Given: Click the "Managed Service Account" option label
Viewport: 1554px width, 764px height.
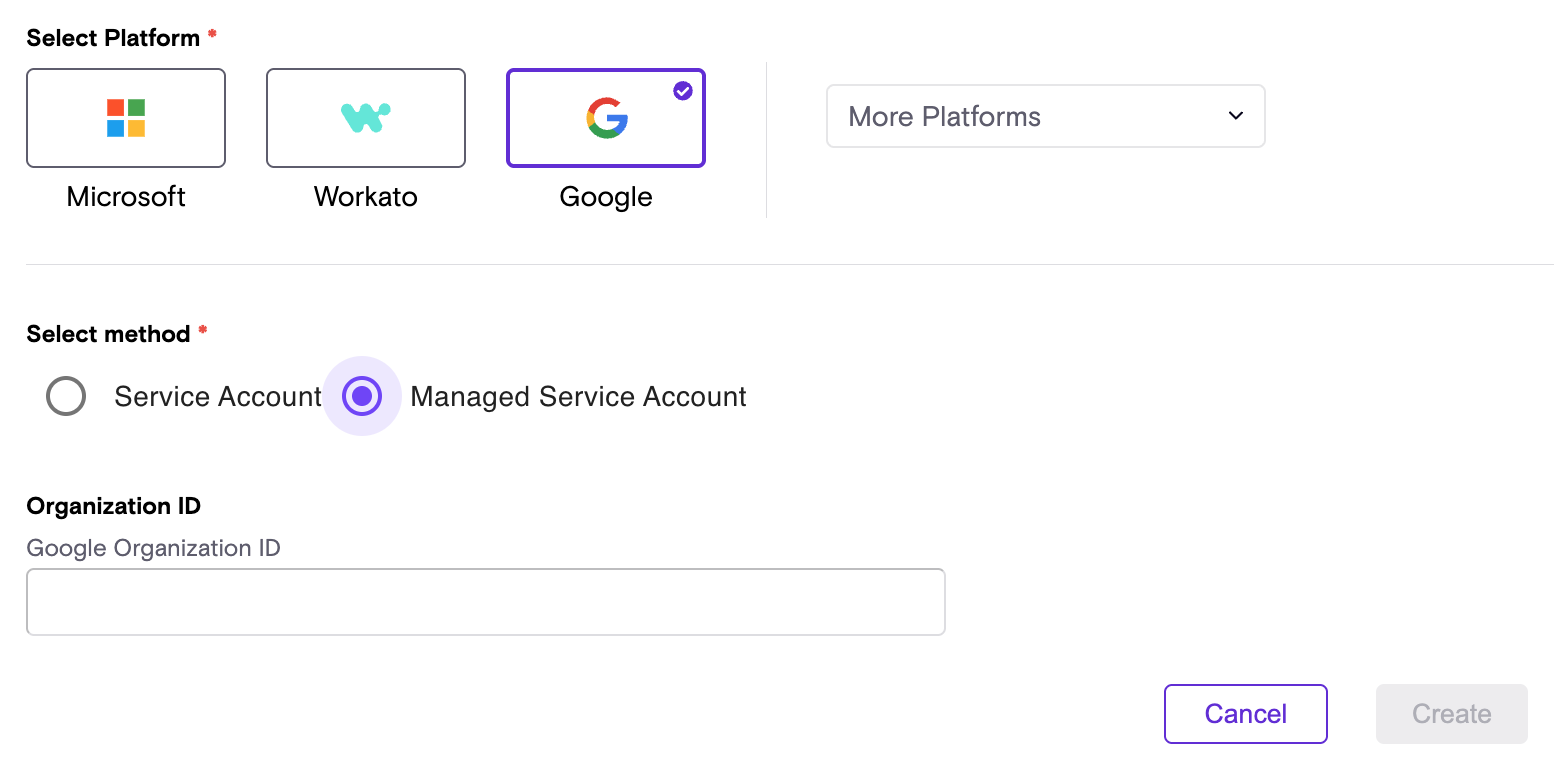Looking at the screenshot, I should pos(578,397).
